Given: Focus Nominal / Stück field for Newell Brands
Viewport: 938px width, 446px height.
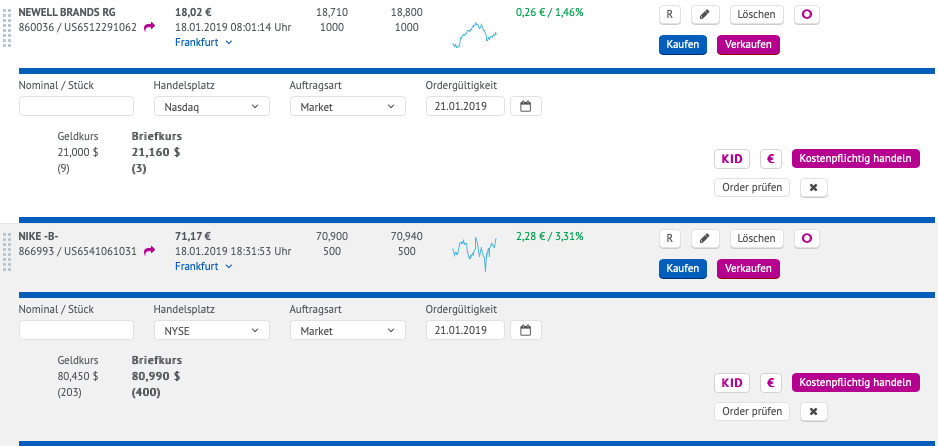Looking at the screenshot, I should [77, 106].
